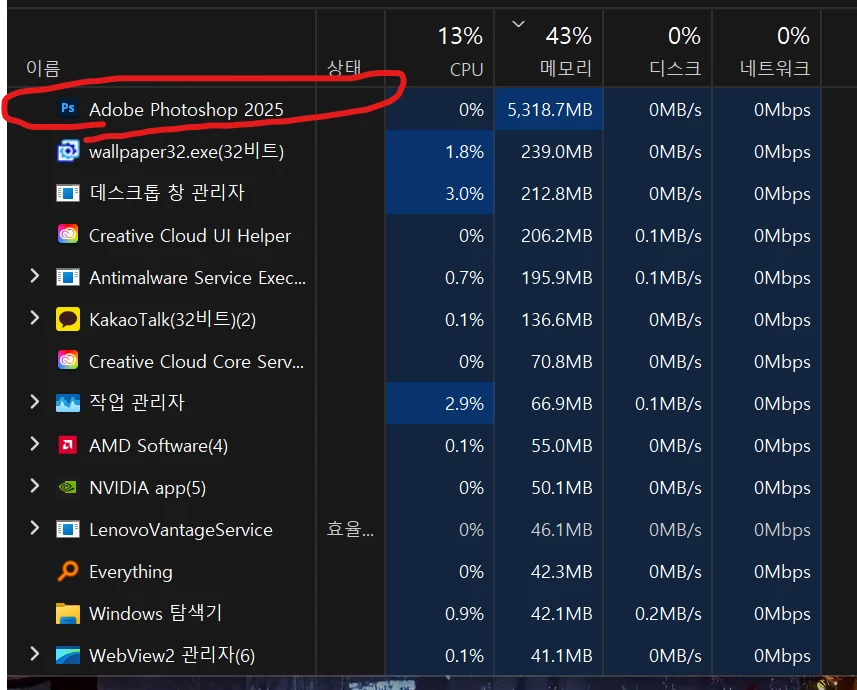Screen dimensions: 857x690
Task: Click the Adobe Photoshop 2025 icon
Action: pyautogui.click(x=68, y=109)
